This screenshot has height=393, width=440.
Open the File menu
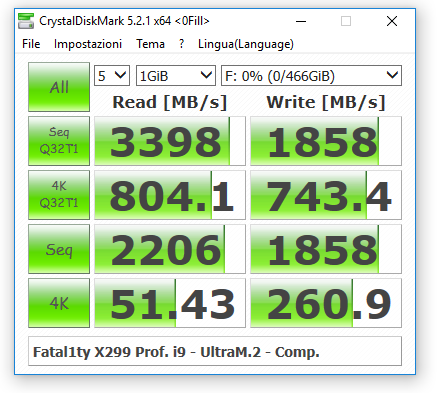[x=31, y=44]
